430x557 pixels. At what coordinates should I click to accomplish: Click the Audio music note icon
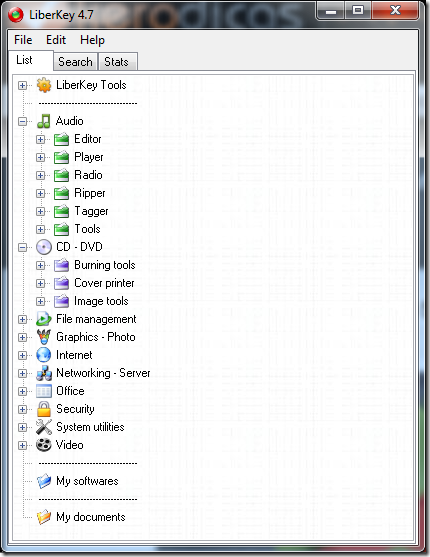44,121
